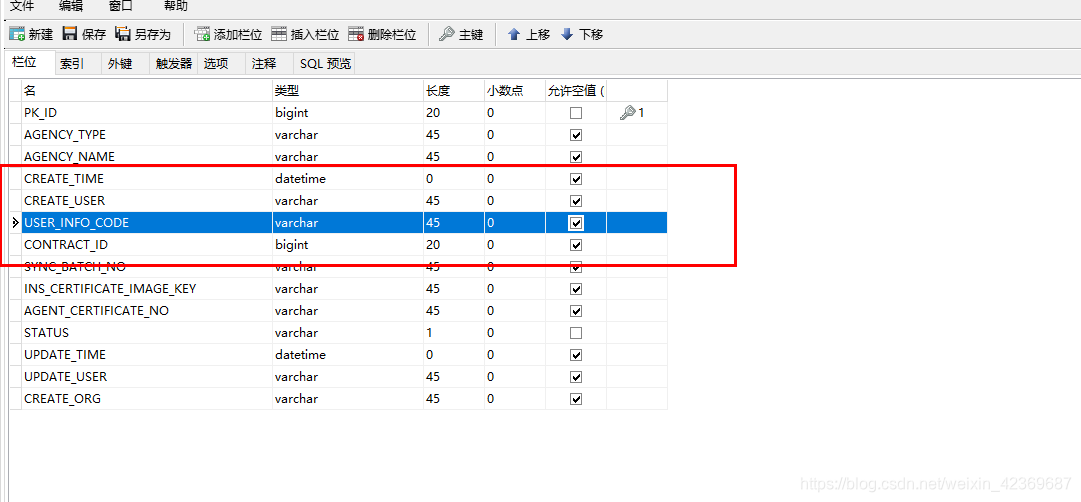Image resolution: width=1081 pixels, height=502 pixels.
Task: Toggle allow-null checkbox for CREATE_USER
Action: 576,201
